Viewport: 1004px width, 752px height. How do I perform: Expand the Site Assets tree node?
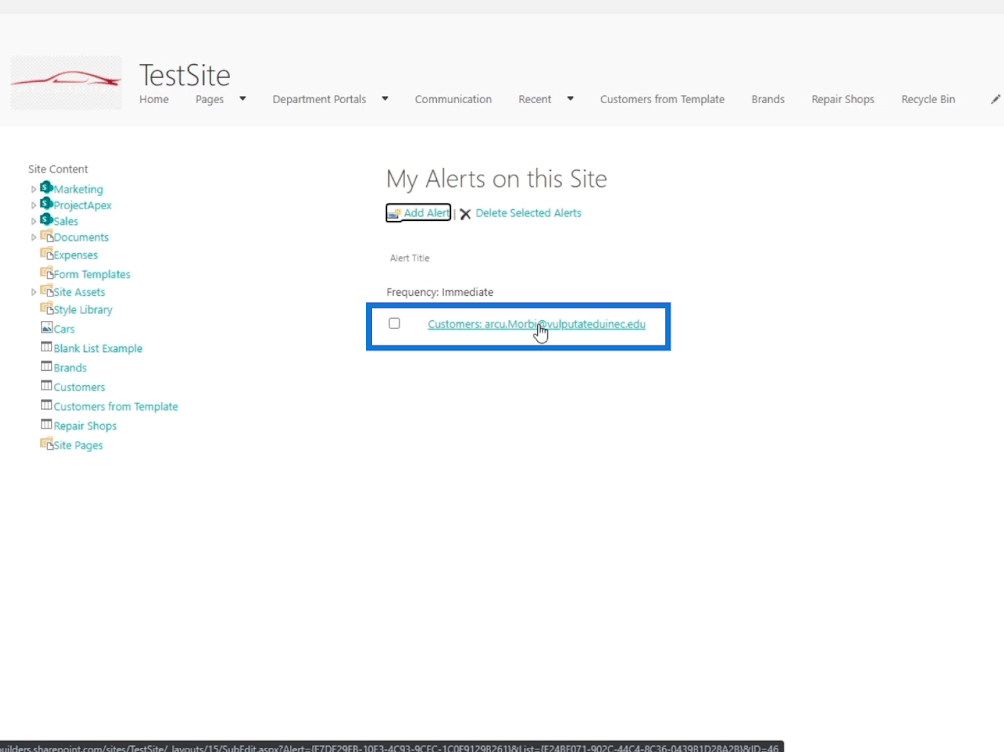33,292
